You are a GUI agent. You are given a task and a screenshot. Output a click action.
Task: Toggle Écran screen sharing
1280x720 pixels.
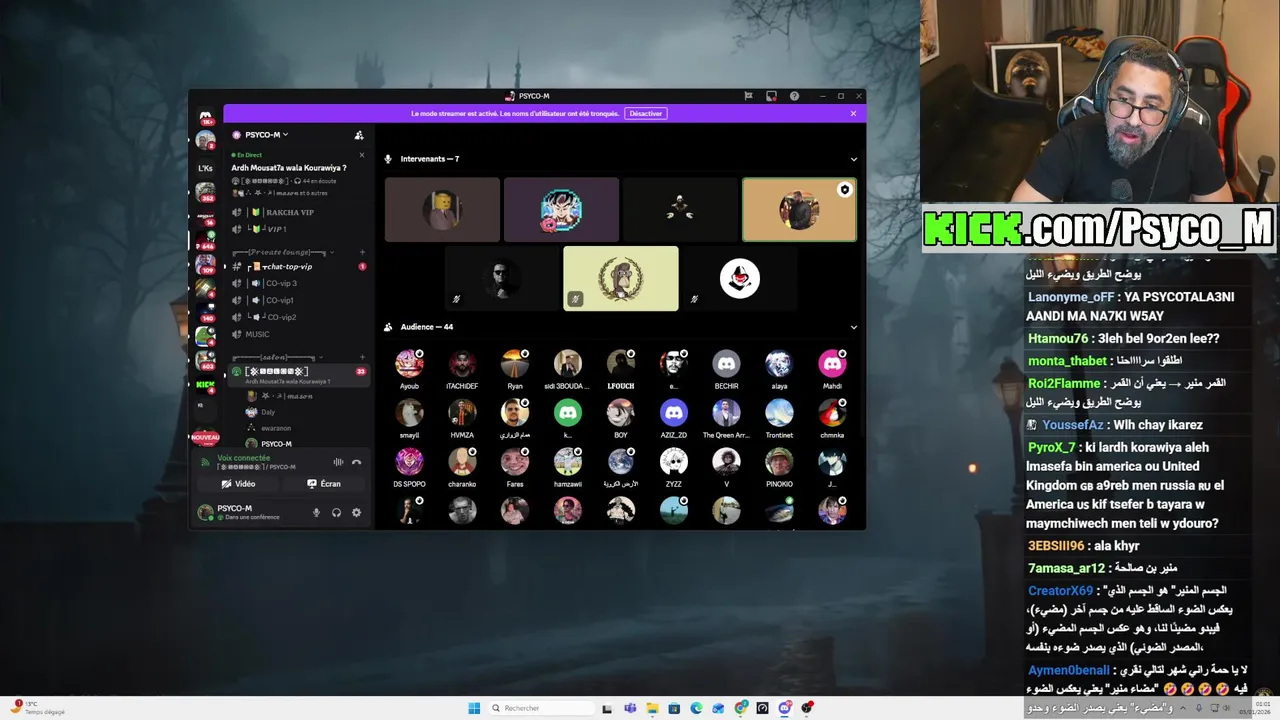(x=324, y=484)
